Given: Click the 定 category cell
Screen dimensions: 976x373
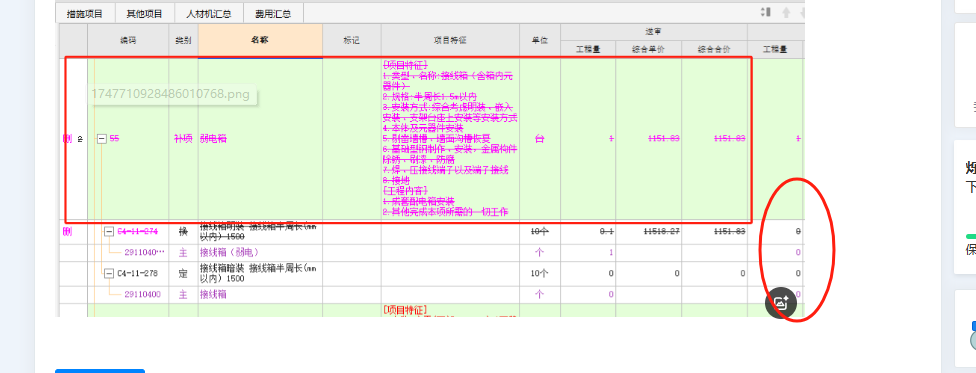Looking at the screenshot, I should (x=183, y=273).
